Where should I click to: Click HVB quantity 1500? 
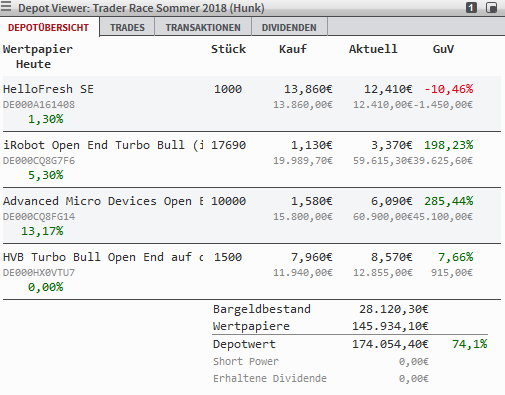(228, 257)
